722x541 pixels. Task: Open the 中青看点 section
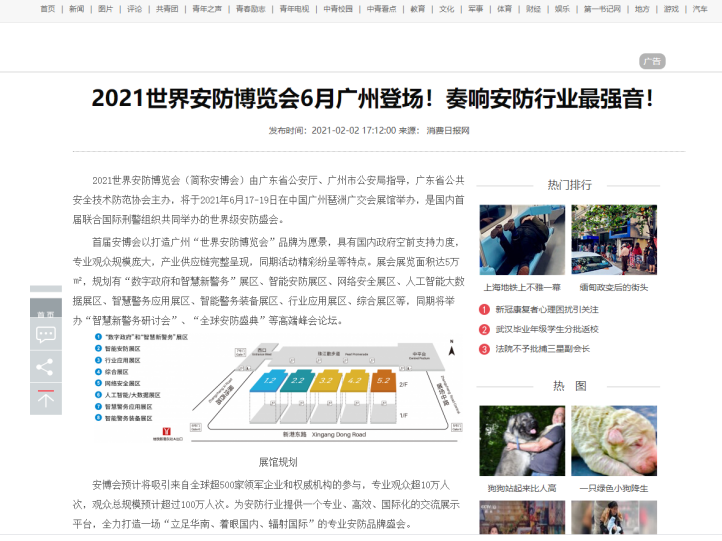coord(382,9)
